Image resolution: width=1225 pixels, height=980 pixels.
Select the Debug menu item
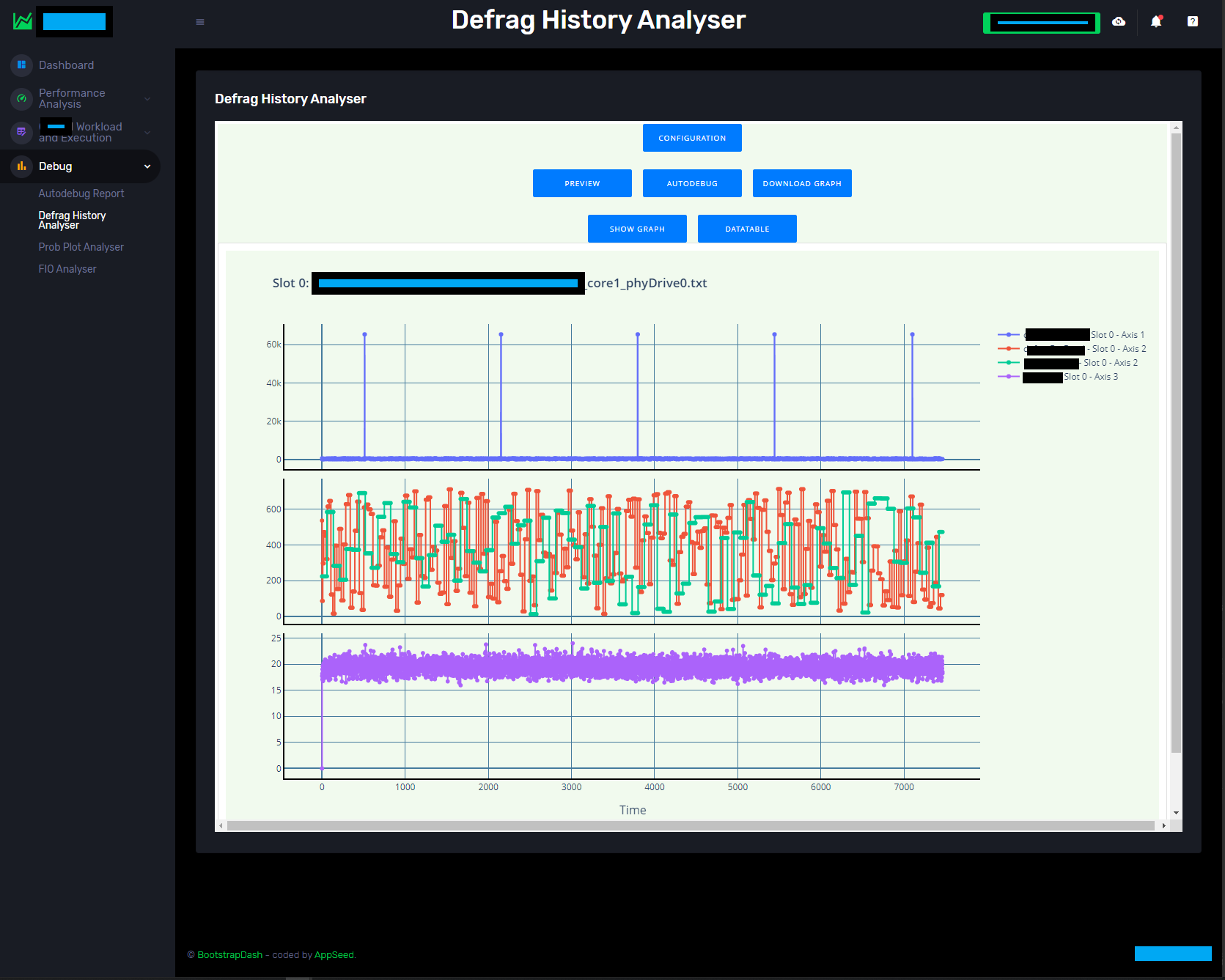[56, 166]
